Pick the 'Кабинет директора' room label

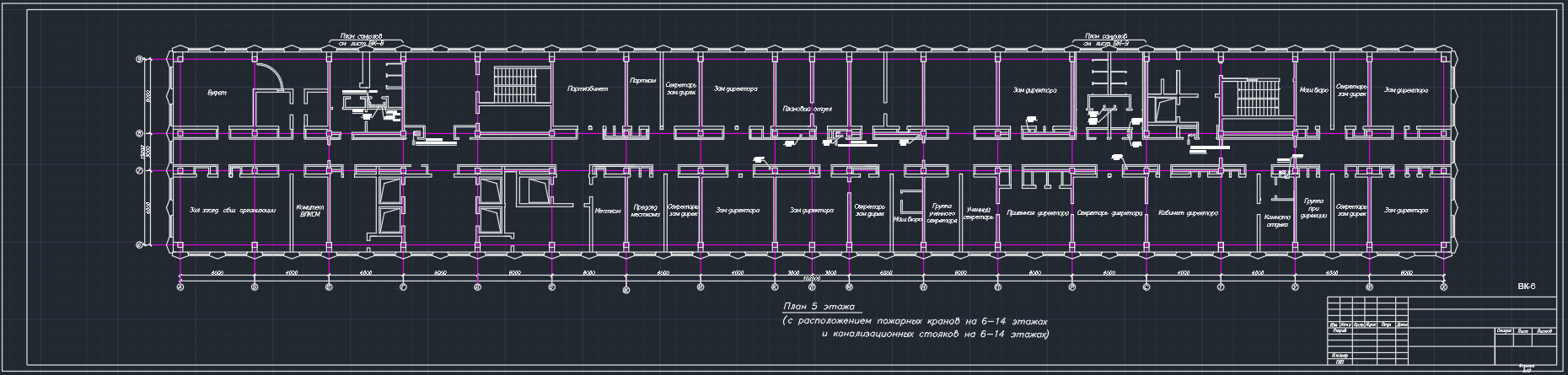coord(1188,213)
